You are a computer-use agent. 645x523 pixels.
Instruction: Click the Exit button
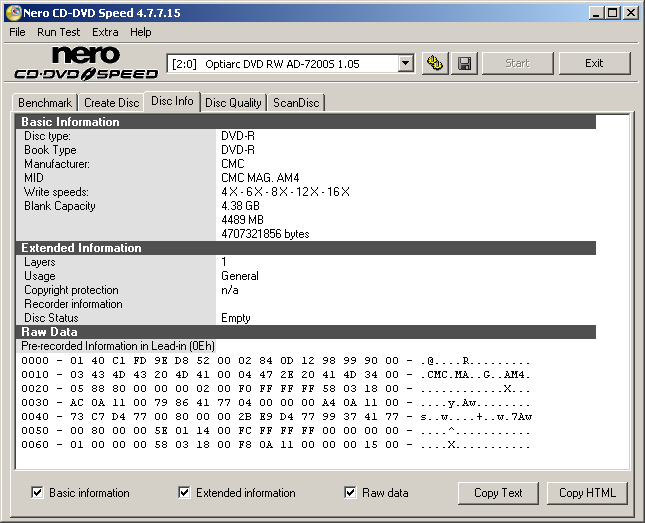point(594,64)
